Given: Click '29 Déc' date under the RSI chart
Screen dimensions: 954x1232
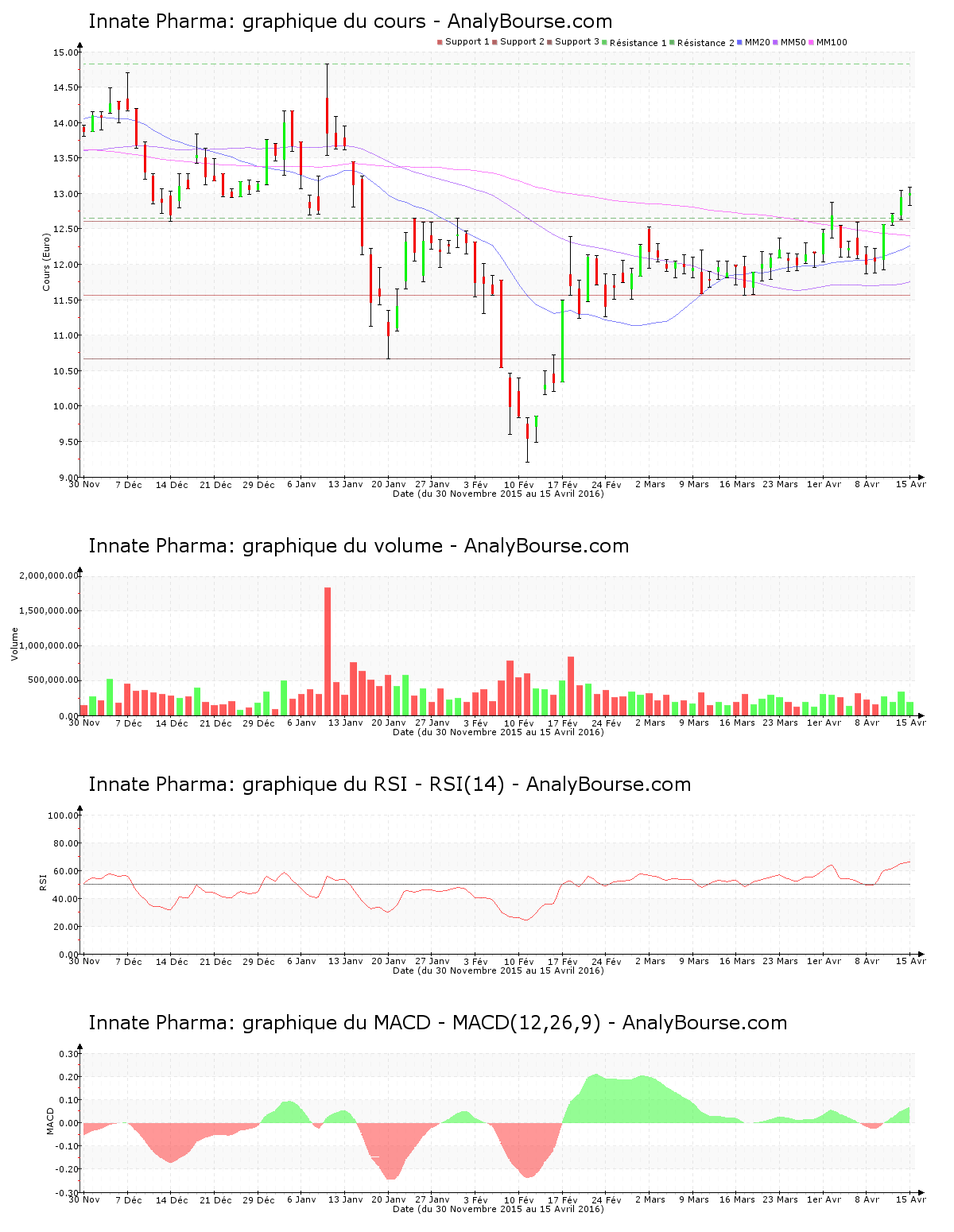Looking at the screenshot, I should click(x=258, y=961).
